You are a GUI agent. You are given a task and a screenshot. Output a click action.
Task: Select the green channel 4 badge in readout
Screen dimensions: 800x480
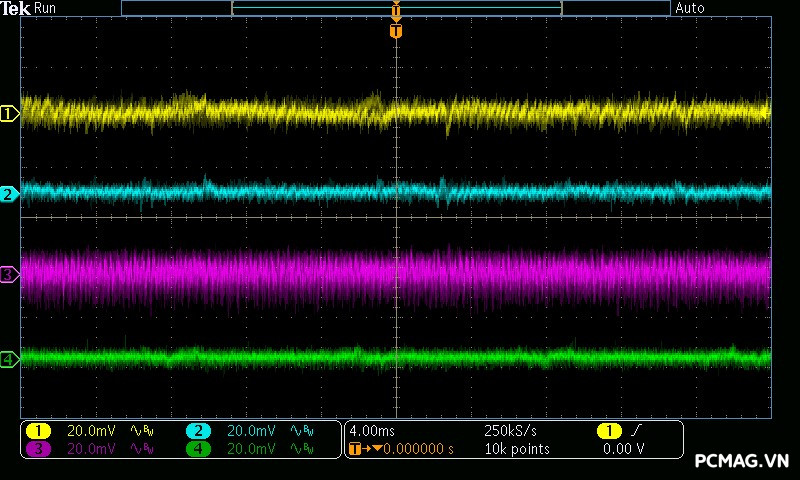coord(199,449)
